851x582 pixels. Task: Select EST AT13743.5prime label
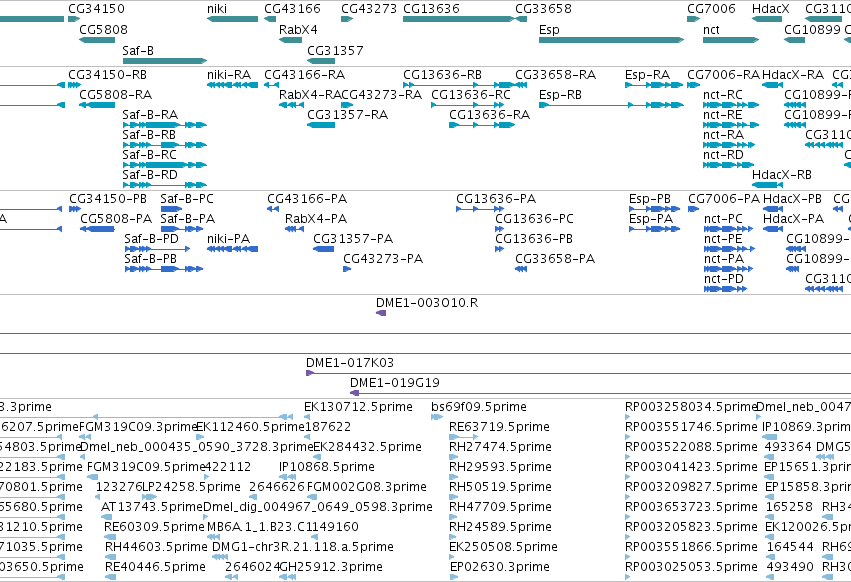tap(152, 507)
